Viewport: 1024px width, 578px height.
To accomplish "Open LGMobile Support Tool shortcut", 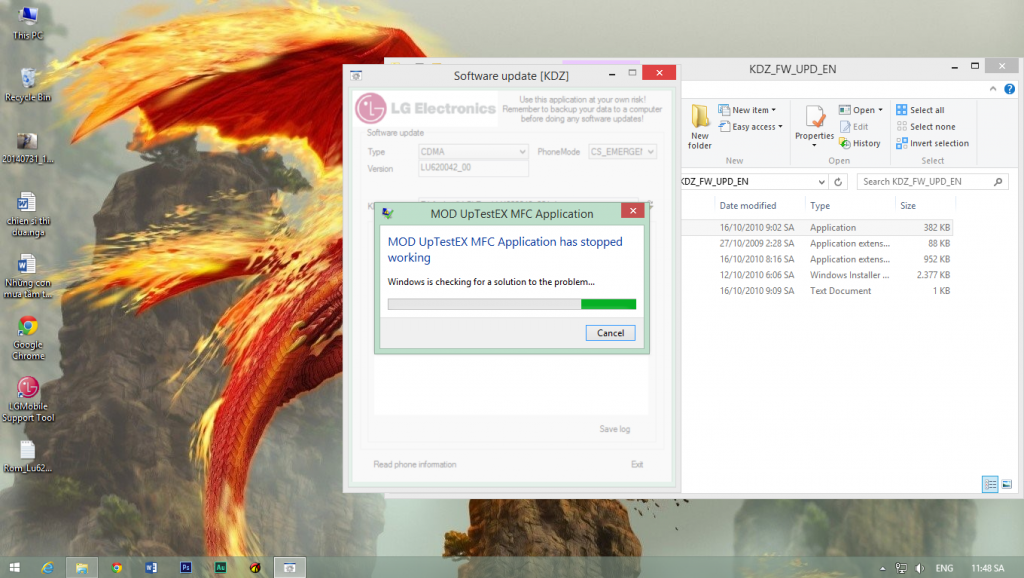I will [x=28, y=399].
